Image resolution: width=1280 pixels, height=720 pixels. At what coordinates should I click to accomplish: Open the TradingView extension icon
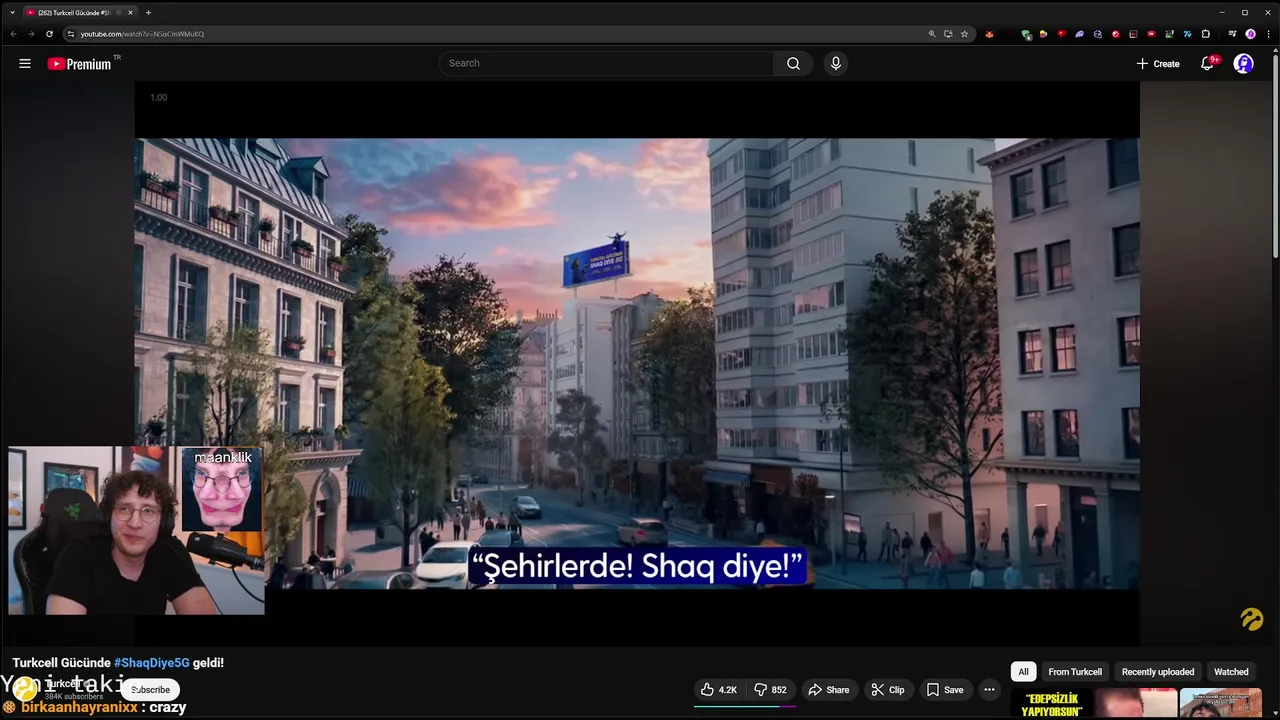1187,34
